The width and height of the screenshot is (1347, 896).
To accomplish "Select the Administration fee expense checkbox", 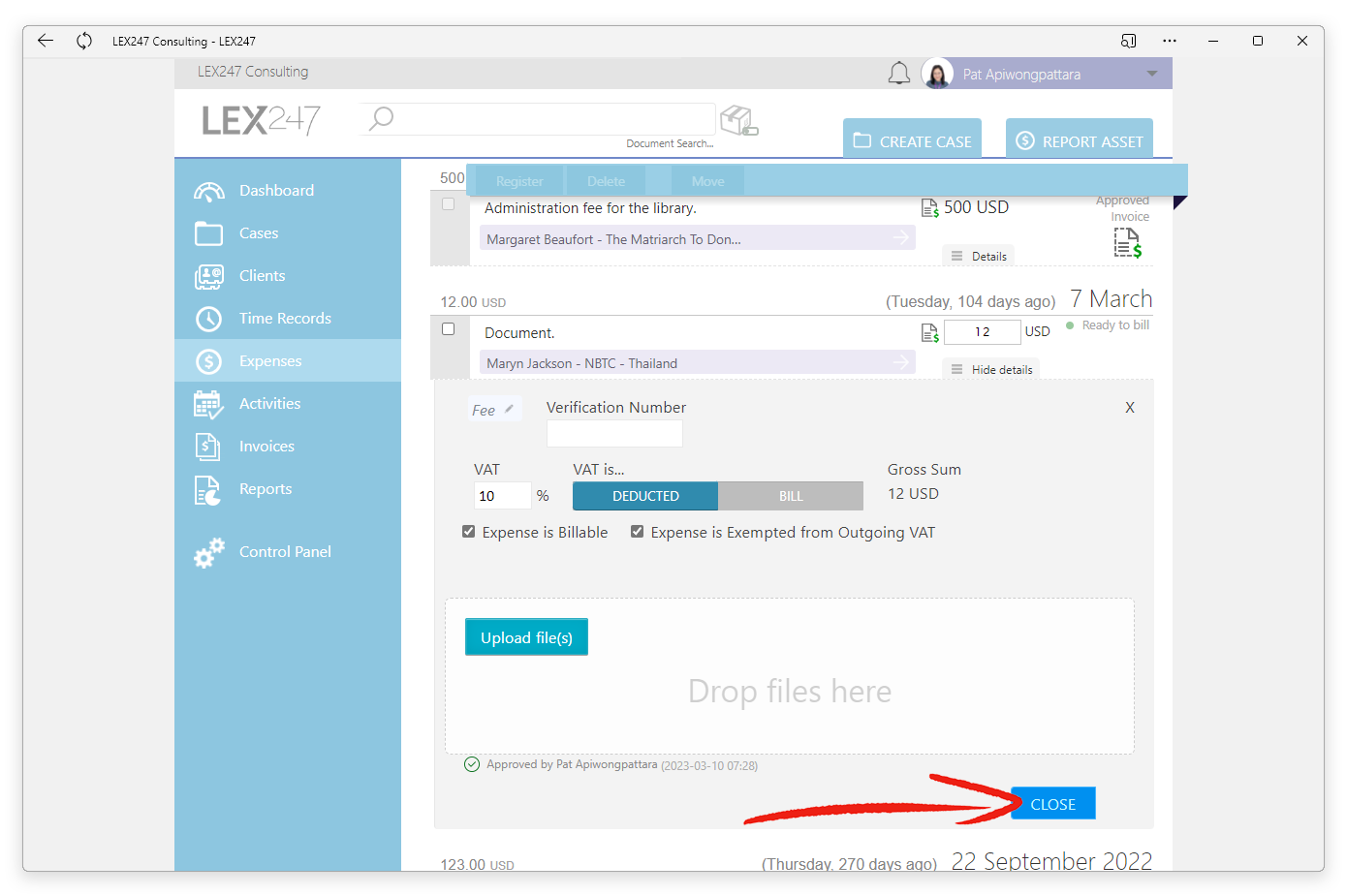I will [448, 204].
